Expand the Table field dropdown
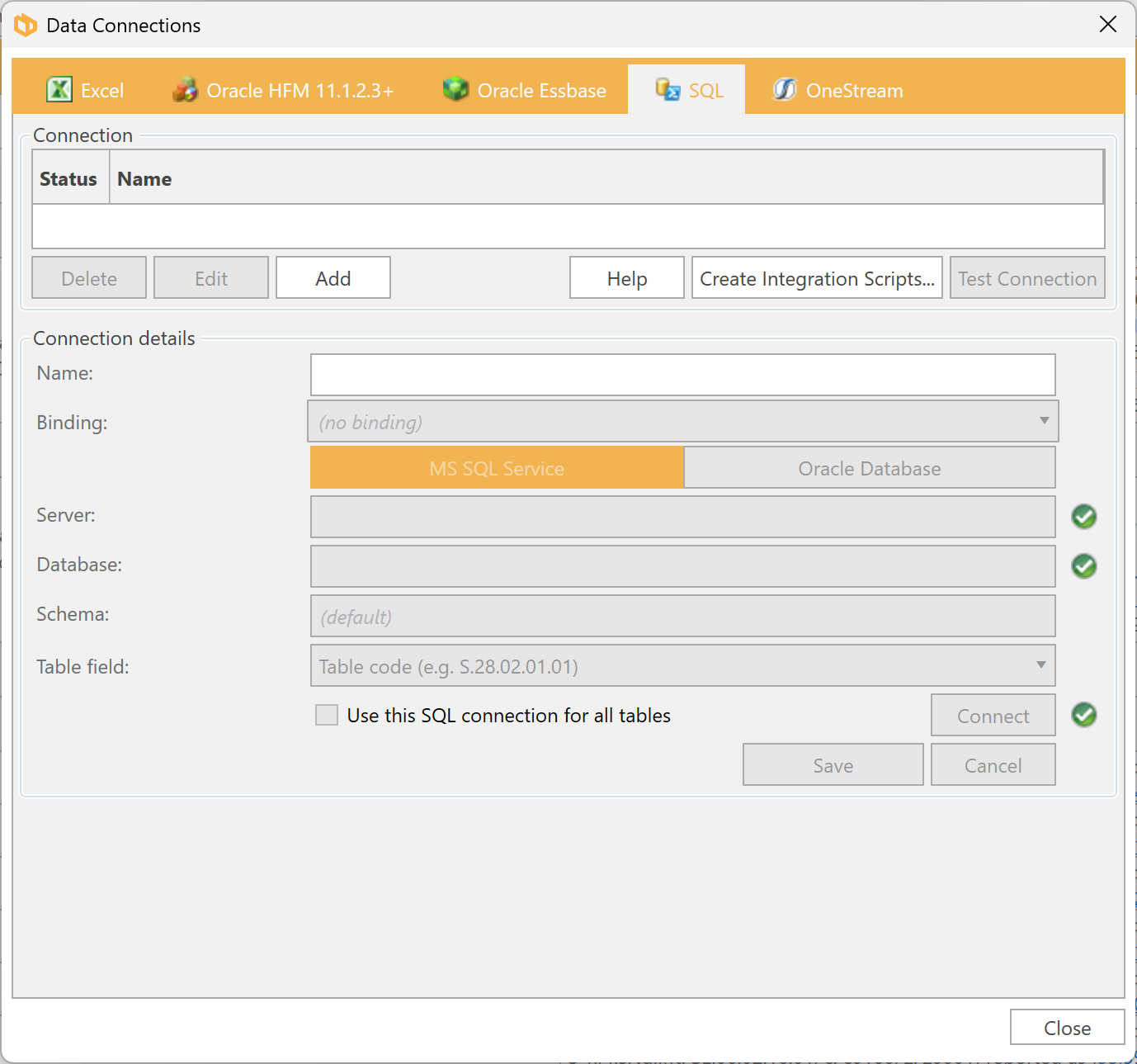The height and width of the screenshot is (1064, 1137). tap(682, 666)
